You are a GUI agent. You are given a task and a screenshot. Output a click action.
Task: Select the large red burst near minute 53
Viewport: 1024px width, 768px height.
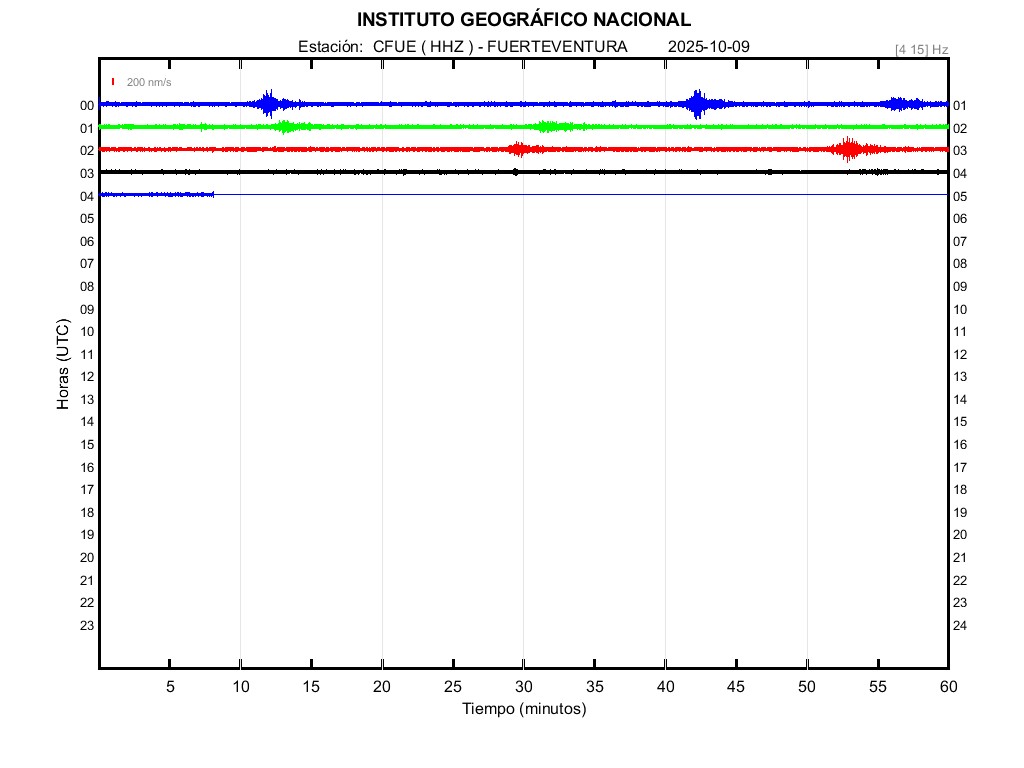[849, 149]
